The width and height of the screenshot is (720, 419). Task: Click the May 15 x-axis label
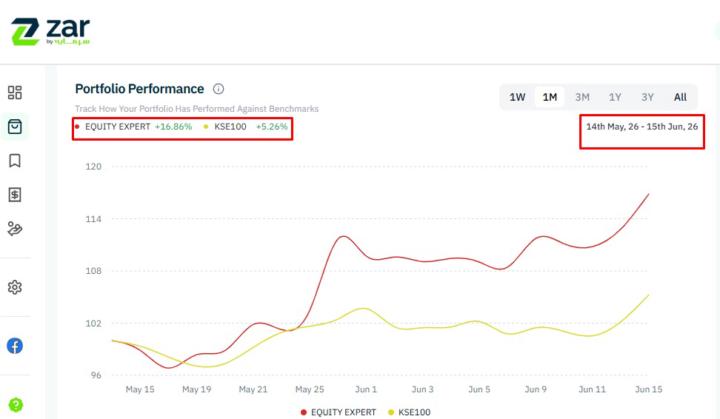point(140,389)
